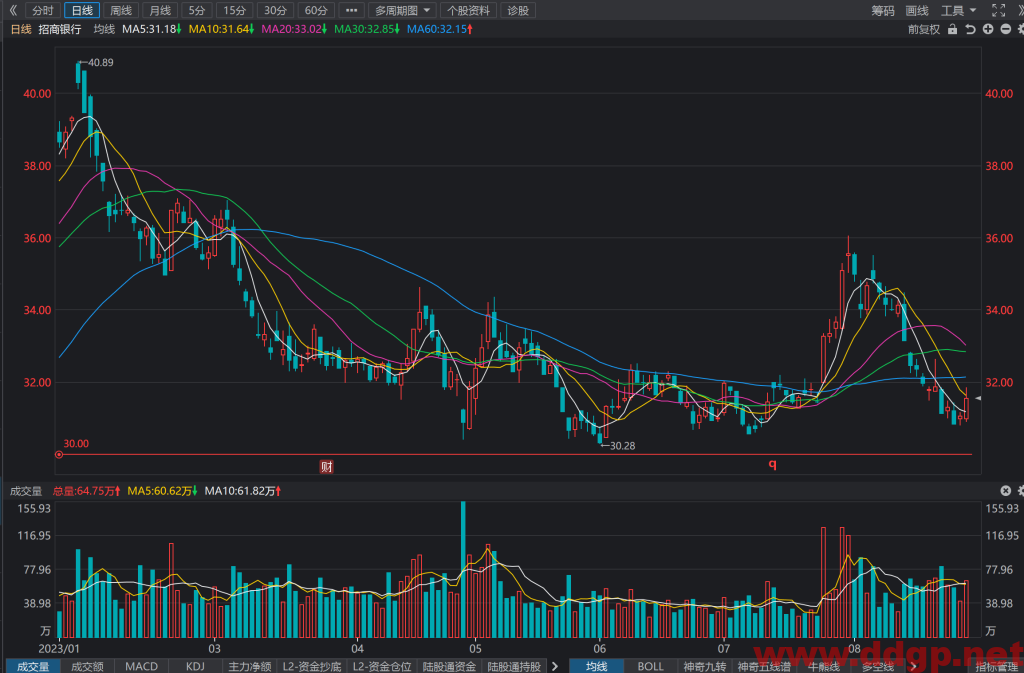Image resolution: width=1024 pixels, height=673 pixels.
Task: Click the 2023/01 date axis label
Action: click(x=59, y=648)
